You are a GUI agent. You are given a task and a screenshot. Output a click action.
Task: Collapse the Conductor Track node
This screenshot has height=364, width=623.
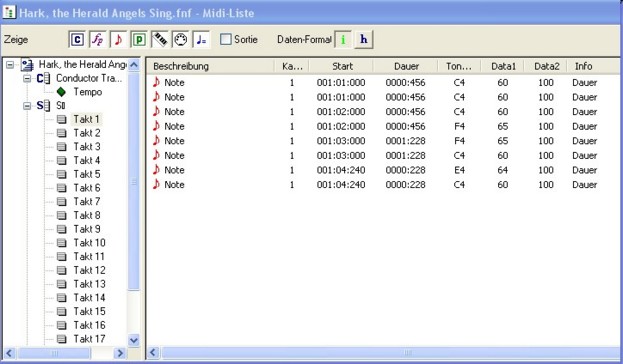point(27,78)
